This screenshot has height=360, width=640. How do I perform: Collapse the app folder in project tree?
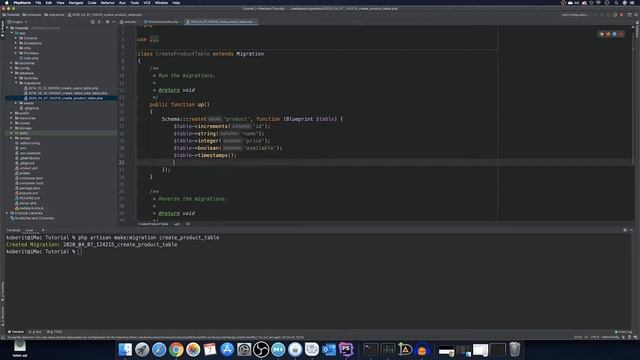(x=12, y=33)
